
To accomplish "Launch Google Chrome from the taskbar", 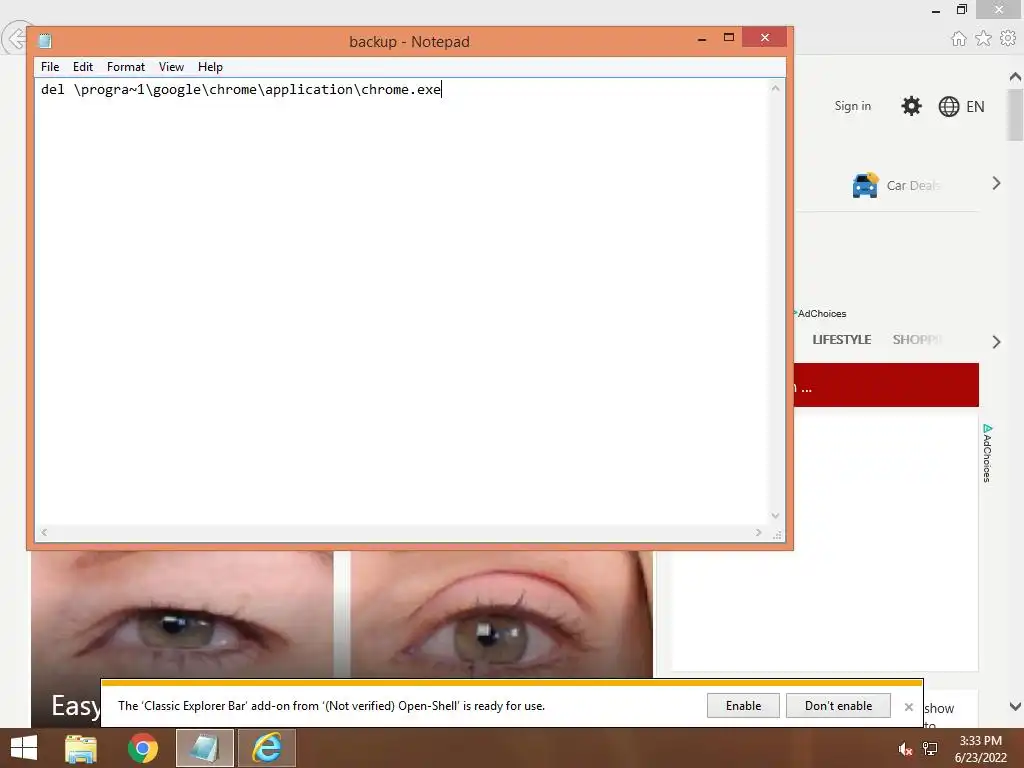I will [x=143, y=748].
